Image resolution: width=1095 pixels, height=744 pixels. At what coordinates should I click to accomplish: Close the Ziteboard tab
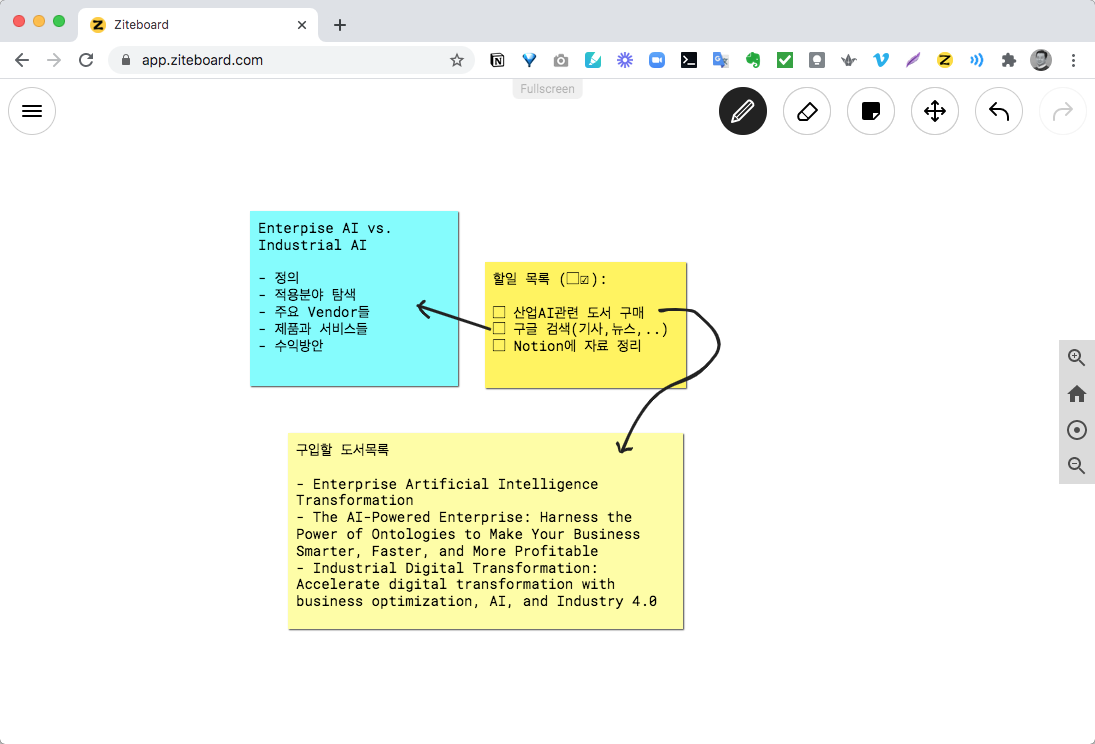(302, 25)
